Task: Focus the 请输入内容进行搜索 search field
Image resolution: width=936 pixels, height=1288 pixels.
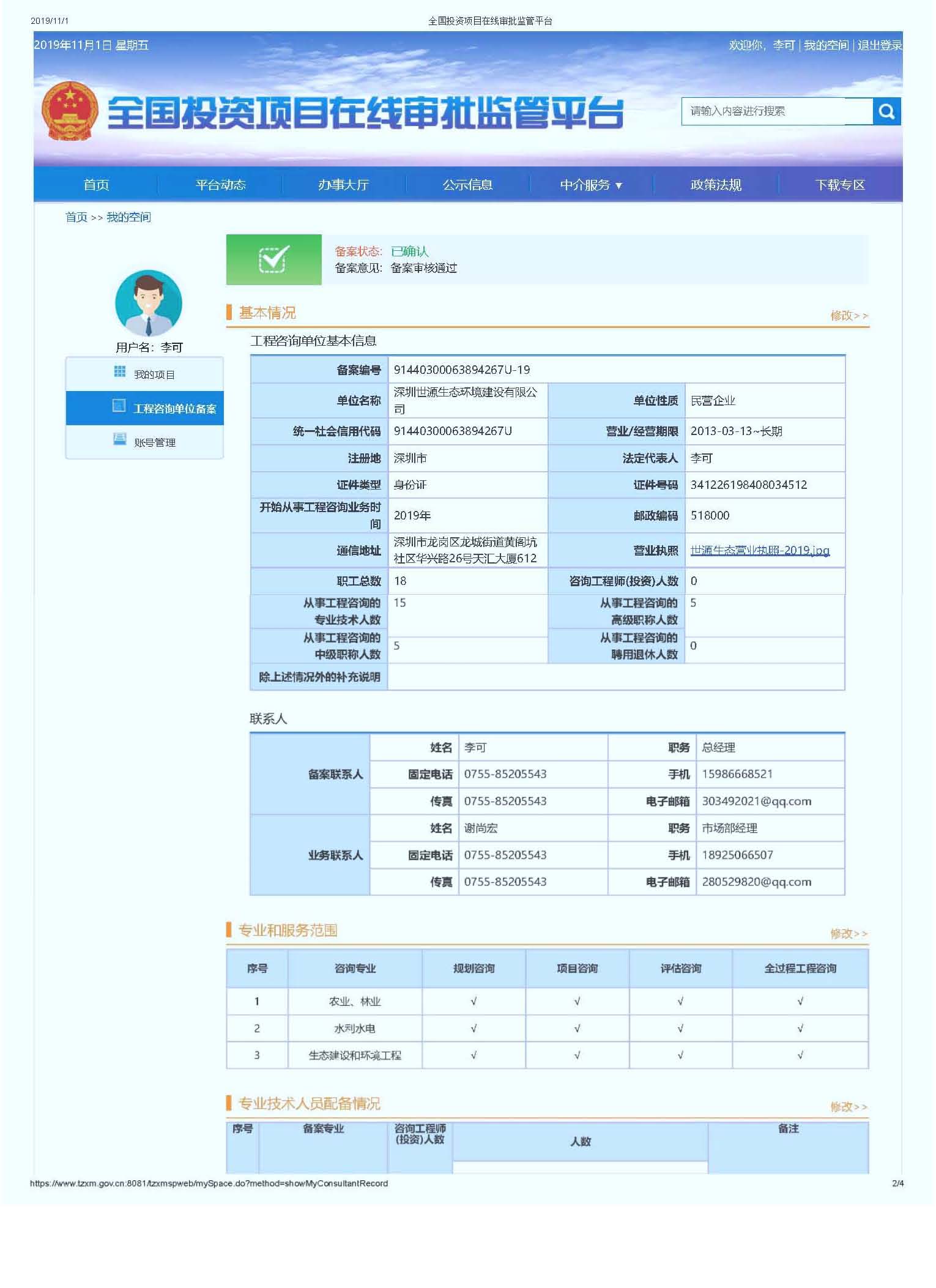Action: [777, 111]
